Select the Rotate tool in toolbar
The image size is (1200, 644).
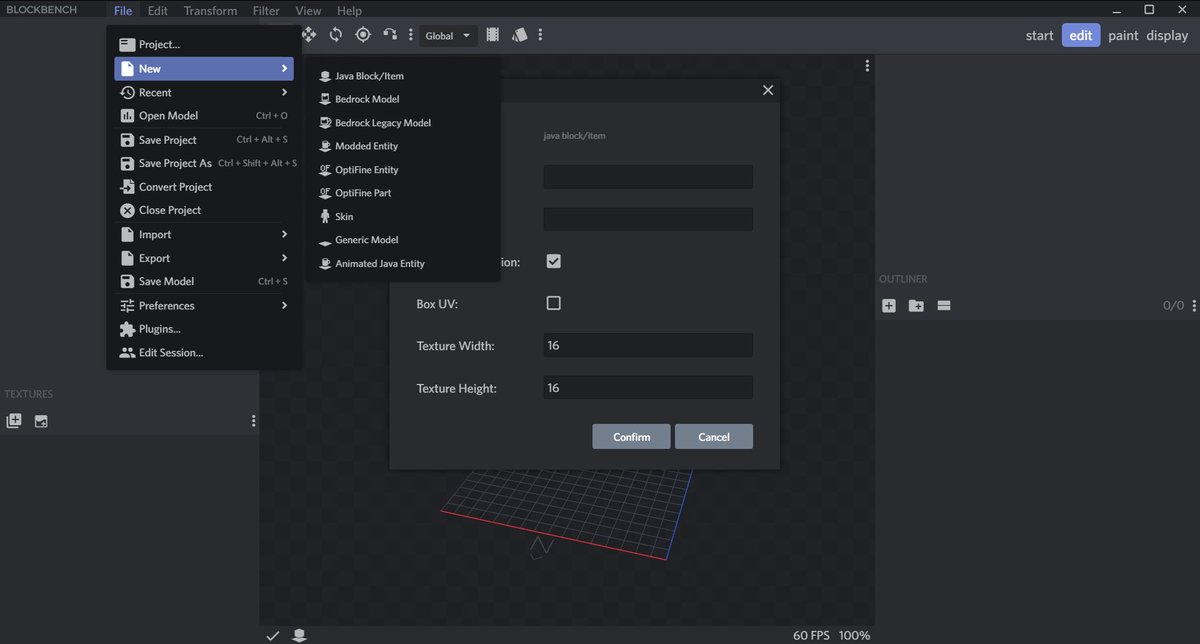coord(336,34)
